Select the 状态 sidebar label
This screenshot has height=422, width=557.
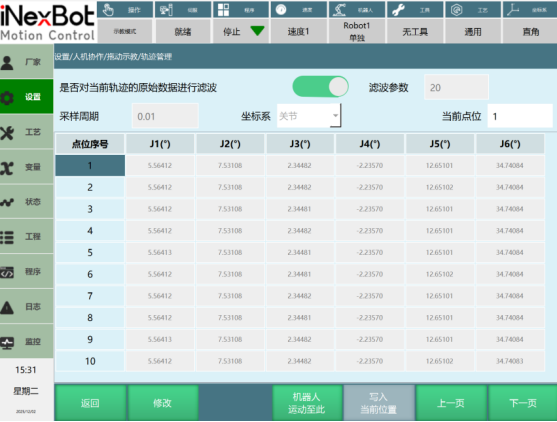[x=33, y=202]
